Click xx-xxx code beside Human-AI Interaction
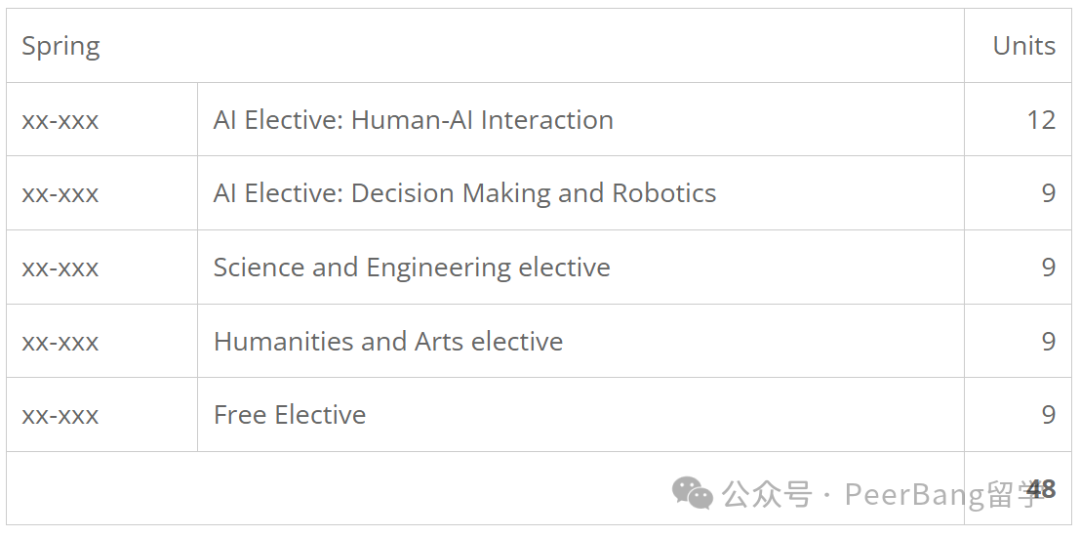The height and width of the screenshot is (537, 1080). click(60, 121)
